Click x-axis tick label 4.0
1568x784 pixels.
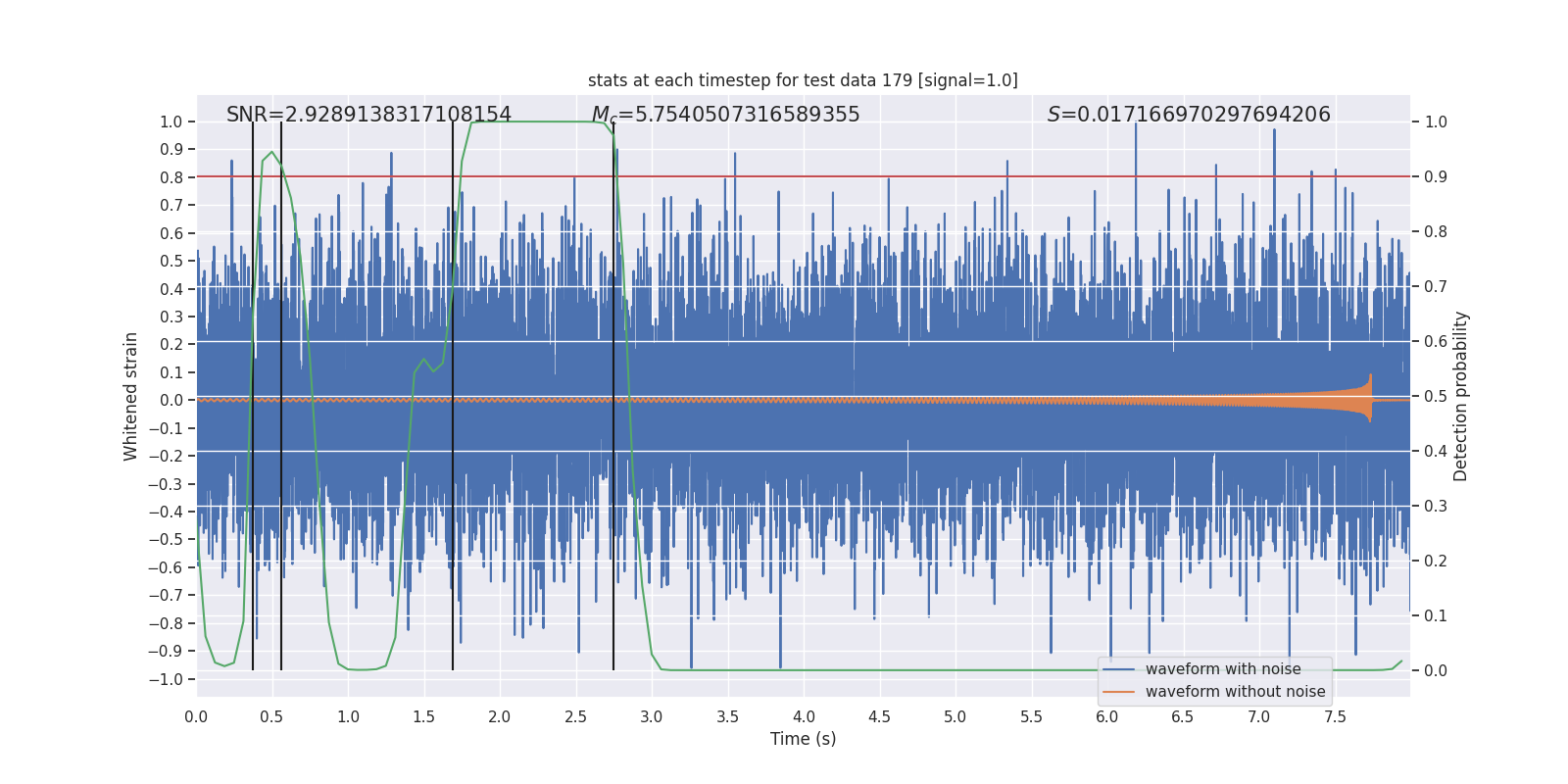(804, 717)
